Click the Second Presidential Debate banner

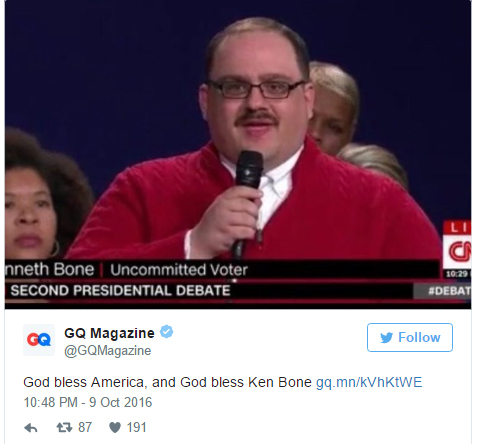[x=120, y=290]
